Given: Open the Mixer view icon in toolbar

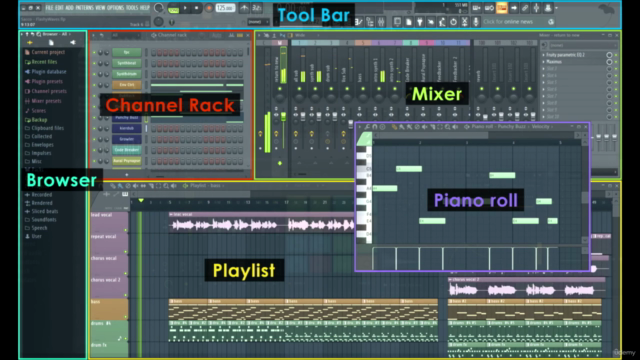Looking at the screenshot, I should [x=381, y=22].
